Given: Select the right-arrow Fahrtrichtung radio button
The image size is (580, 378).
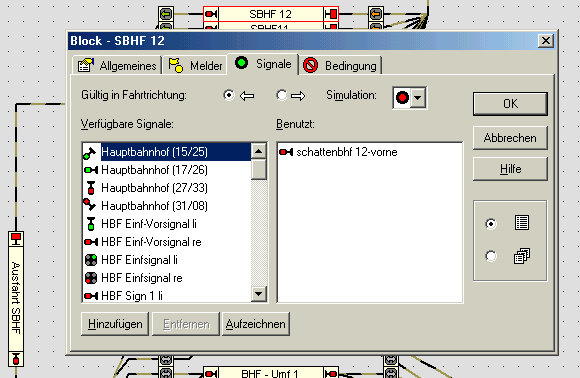Looking at the screenshot, I should pos(281,95).
